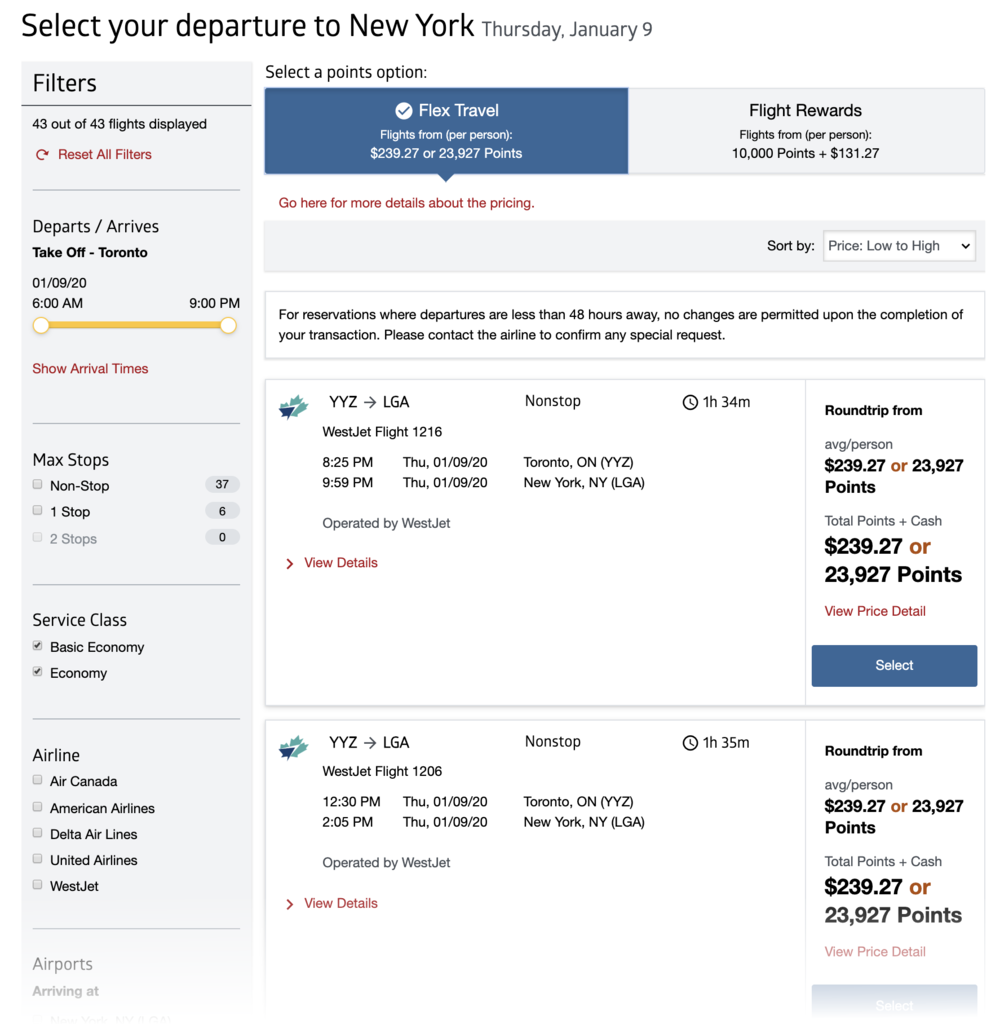1000x1024 pixels.
Task: Click the Reset All Filters refresh icon
Action: point(42,155)
